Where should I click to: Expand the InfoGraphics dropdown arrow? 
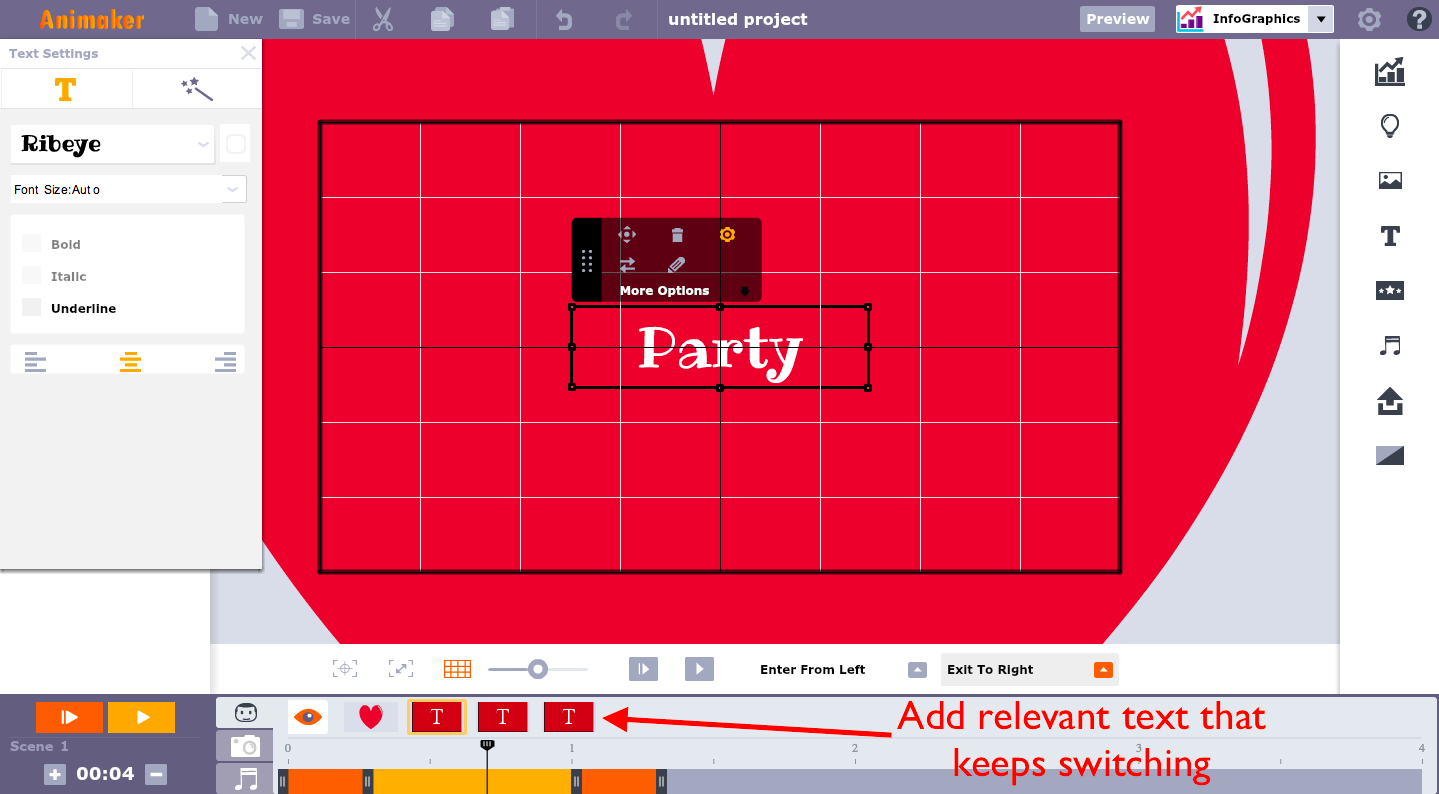click(x=1321, y=19)
